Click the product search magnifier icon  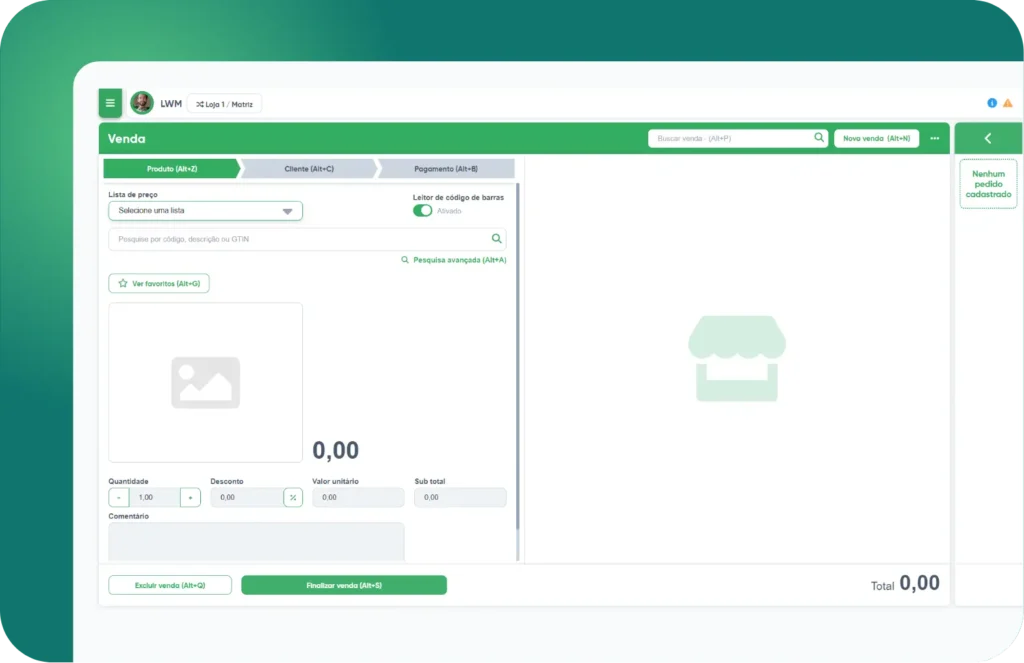[496, 238]
